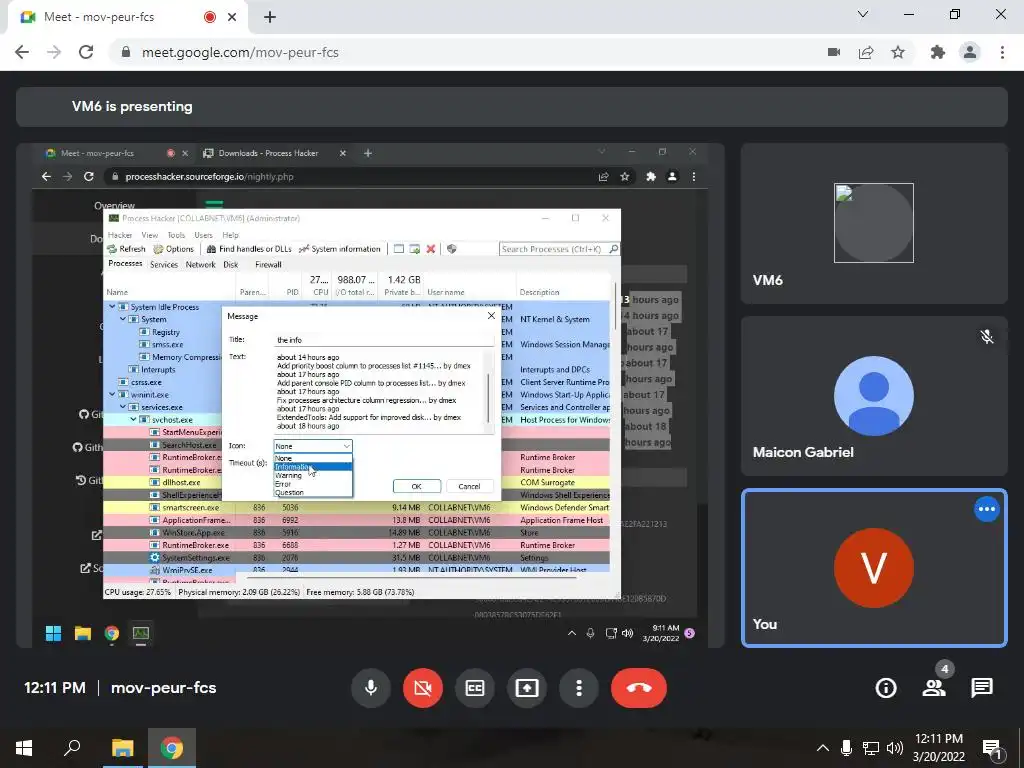The width and height of the screenshot is (1024, 768).
Task: Click Icon combo box showing None
Action: coord(313,446)
